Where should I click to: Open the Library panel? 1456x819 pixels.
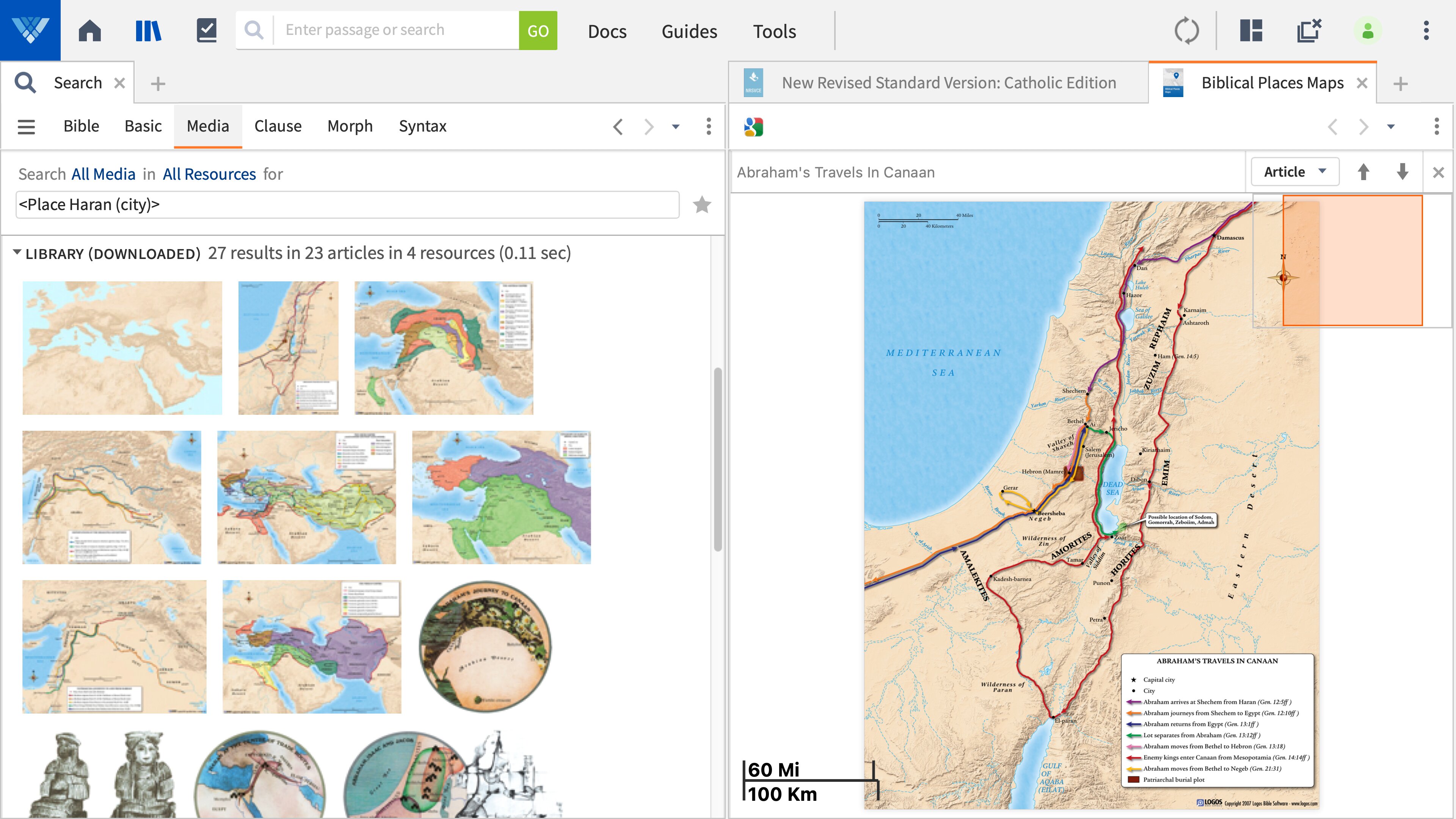tap(148, 30)
